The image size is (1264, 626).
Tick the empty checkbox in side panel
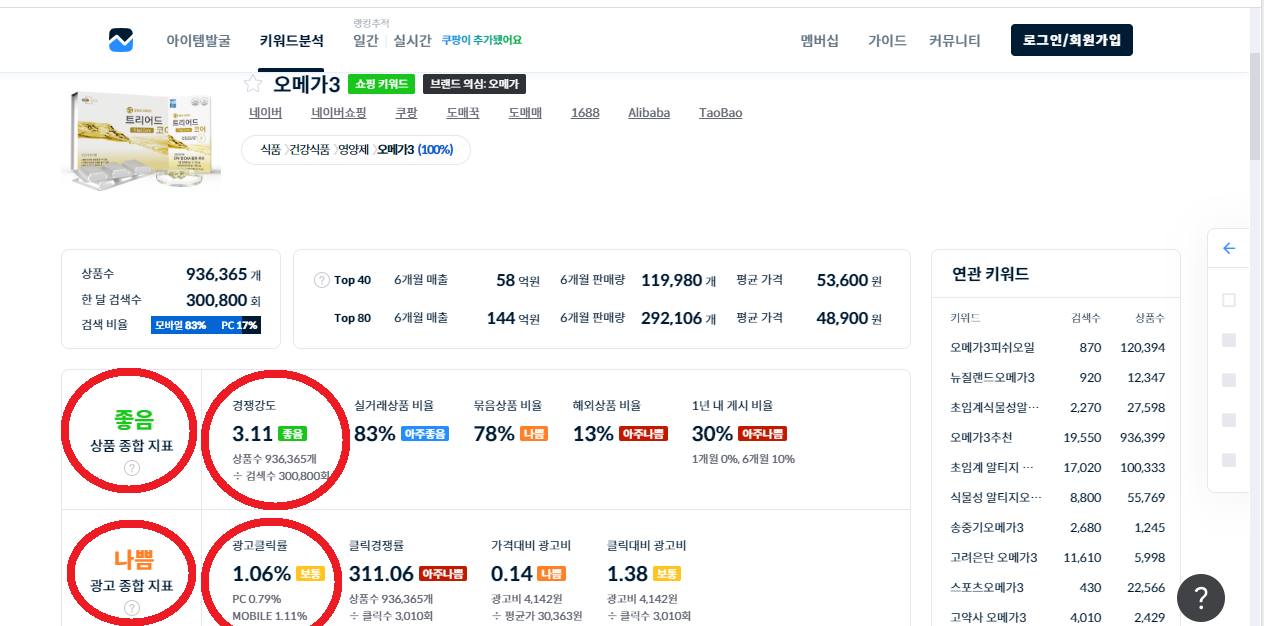click(x=1229, y=300)
